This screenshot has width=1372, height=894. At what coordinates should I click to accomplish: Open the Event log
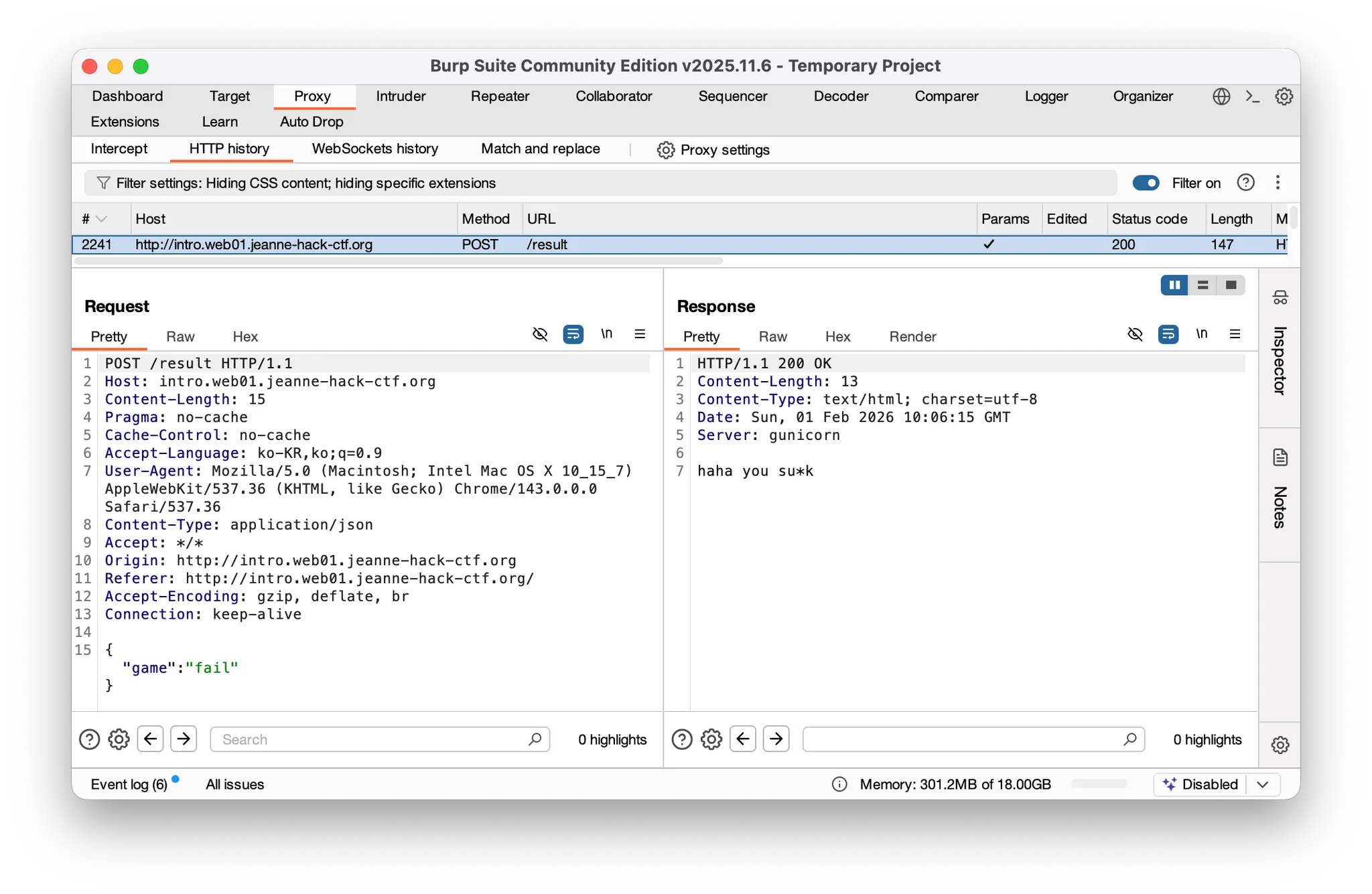coord(129,784)
